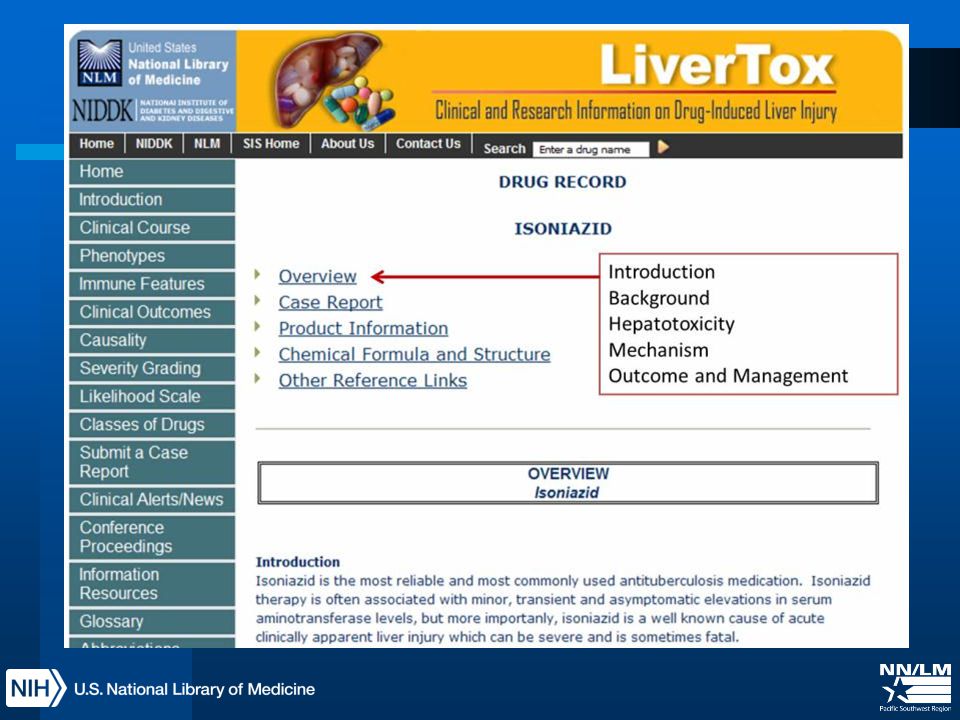
Task: Open the Case Report link
Action: [x=330, y=302]
